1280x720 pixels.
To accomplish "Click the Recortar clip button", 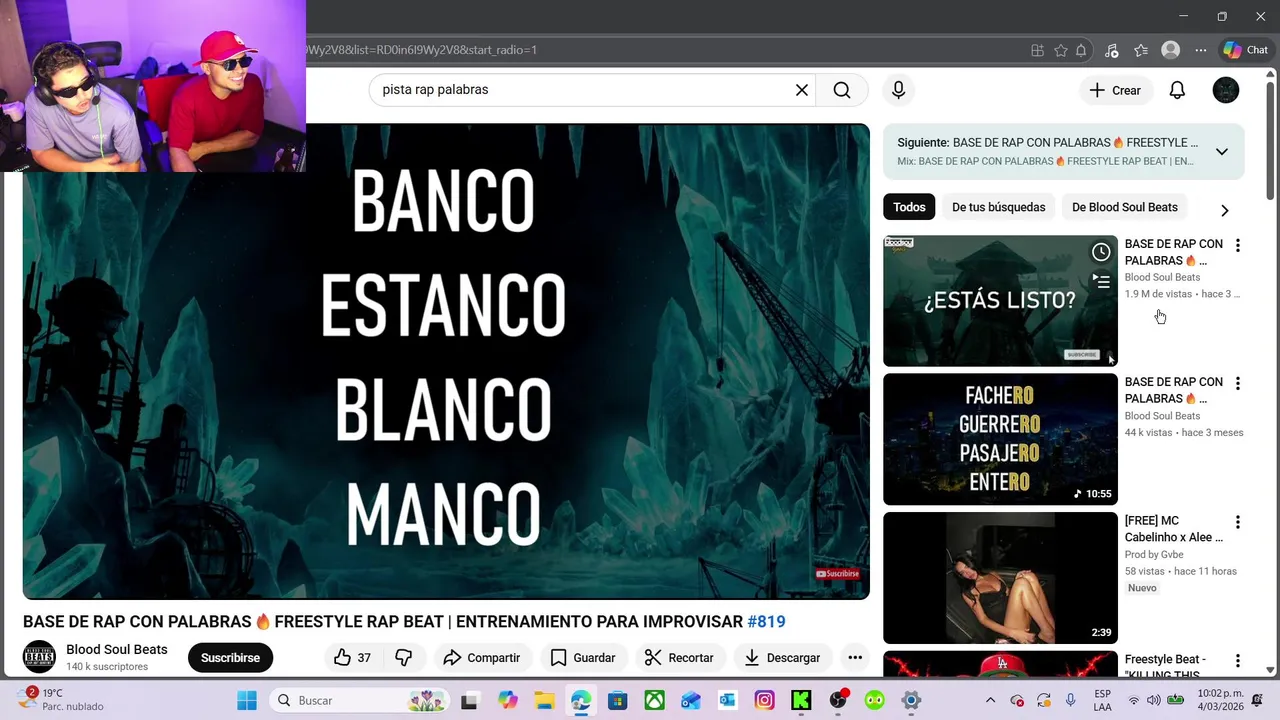I will [x=679, y=658].
